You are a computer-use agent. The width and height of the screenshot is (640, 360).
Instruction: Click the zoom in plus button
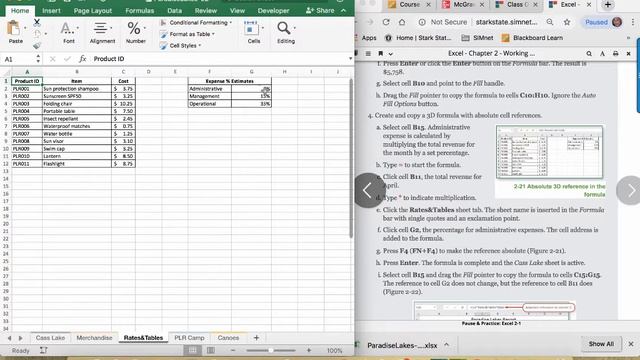pyautogui.click(x=309, y=350)
